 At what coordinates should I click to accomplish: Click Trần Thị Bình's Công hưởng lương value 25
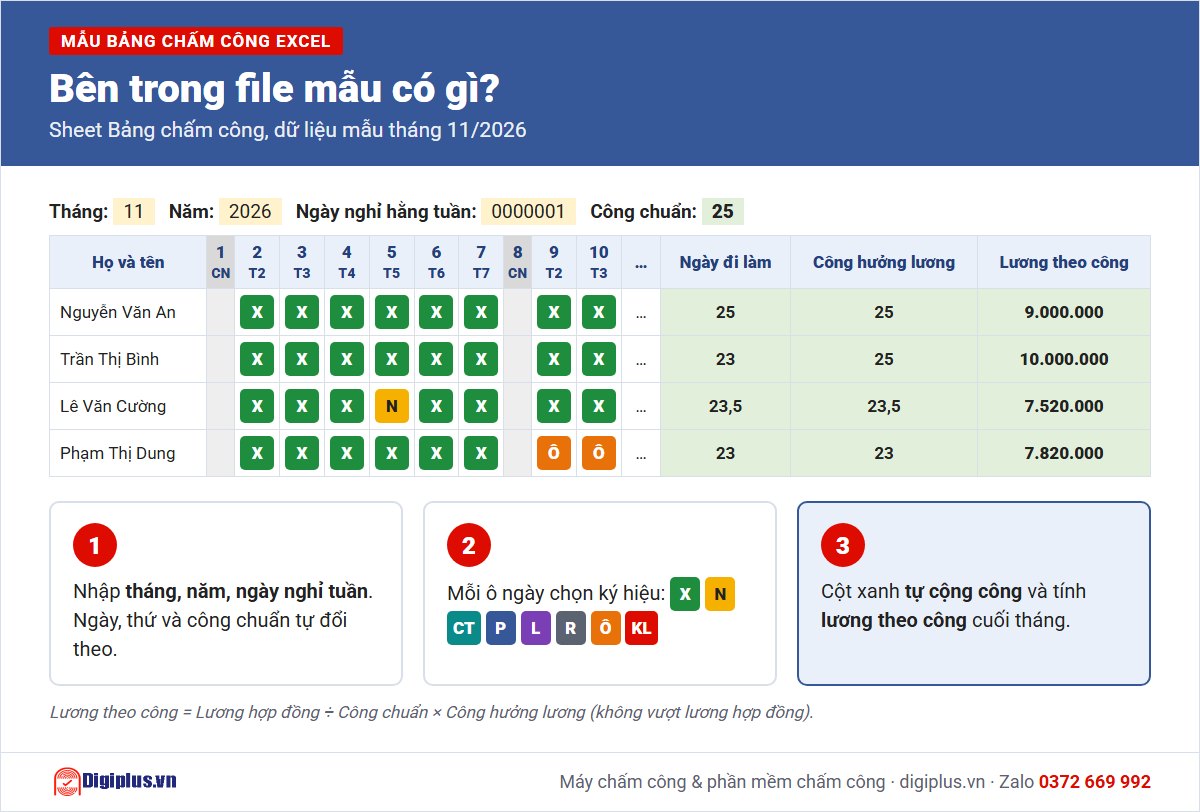884,359
